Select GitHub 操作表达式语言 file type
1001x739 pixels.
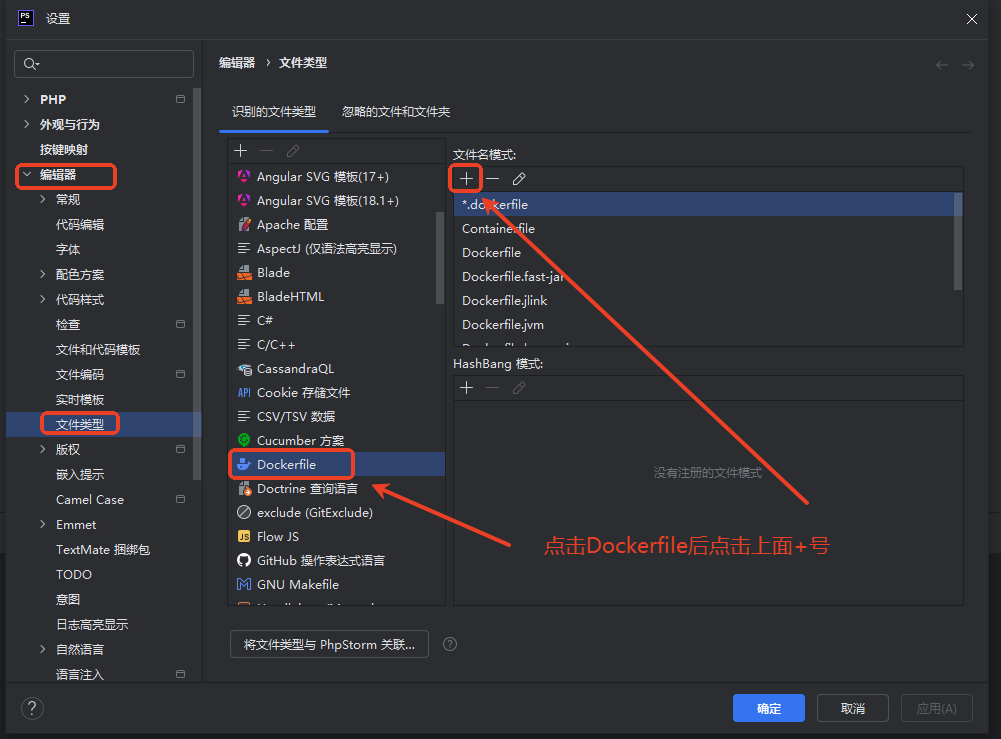[x=320, y=560]
